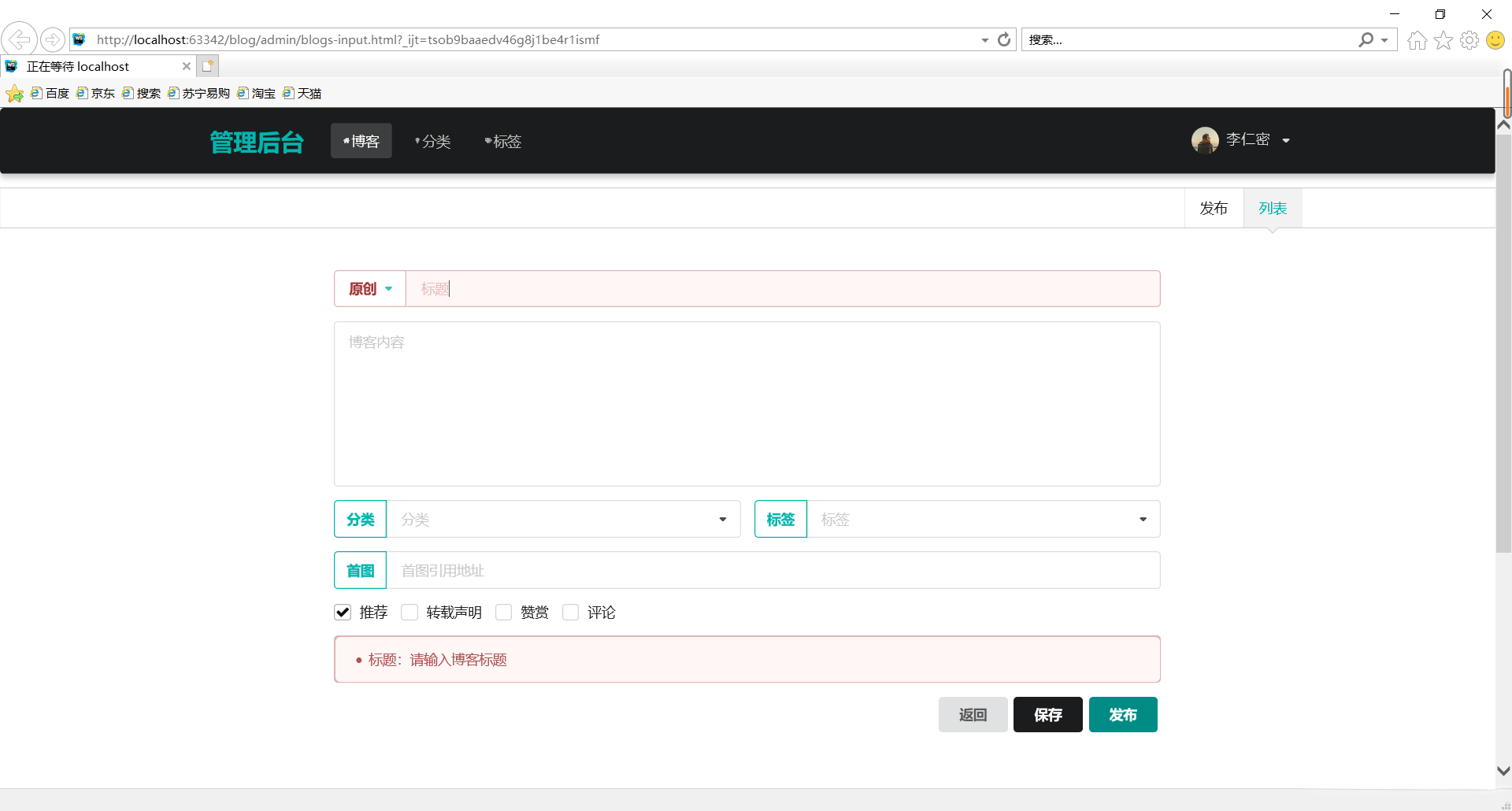1512x811 pixels.
Task: Open the browser home icon
Action: tap(1417, 40)
